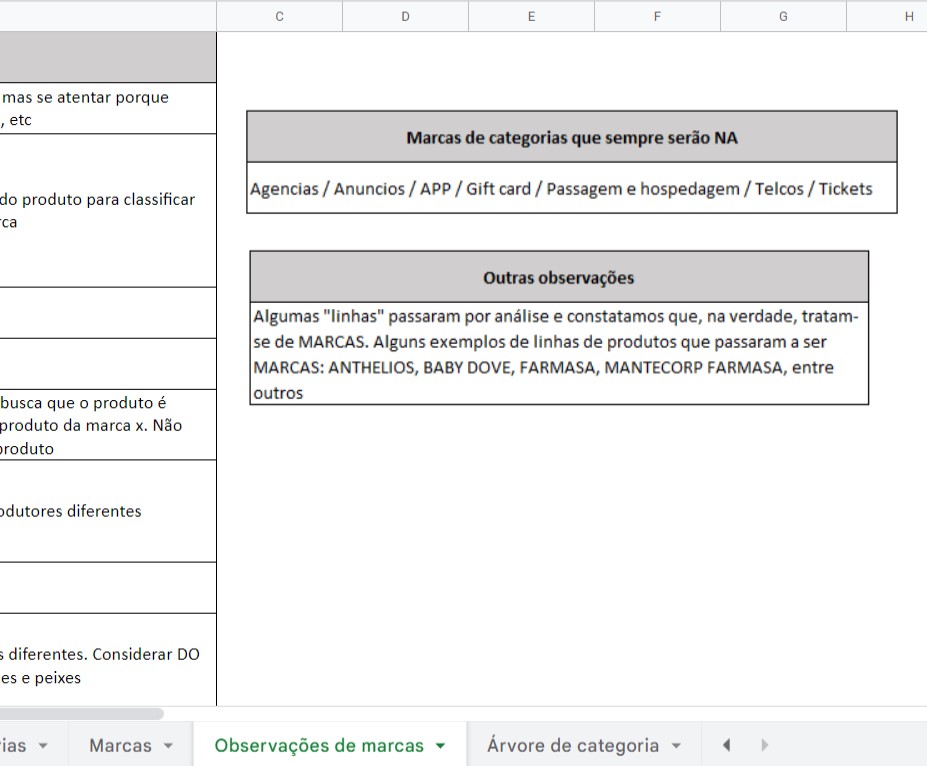Select column F header

tap(657, 16)
